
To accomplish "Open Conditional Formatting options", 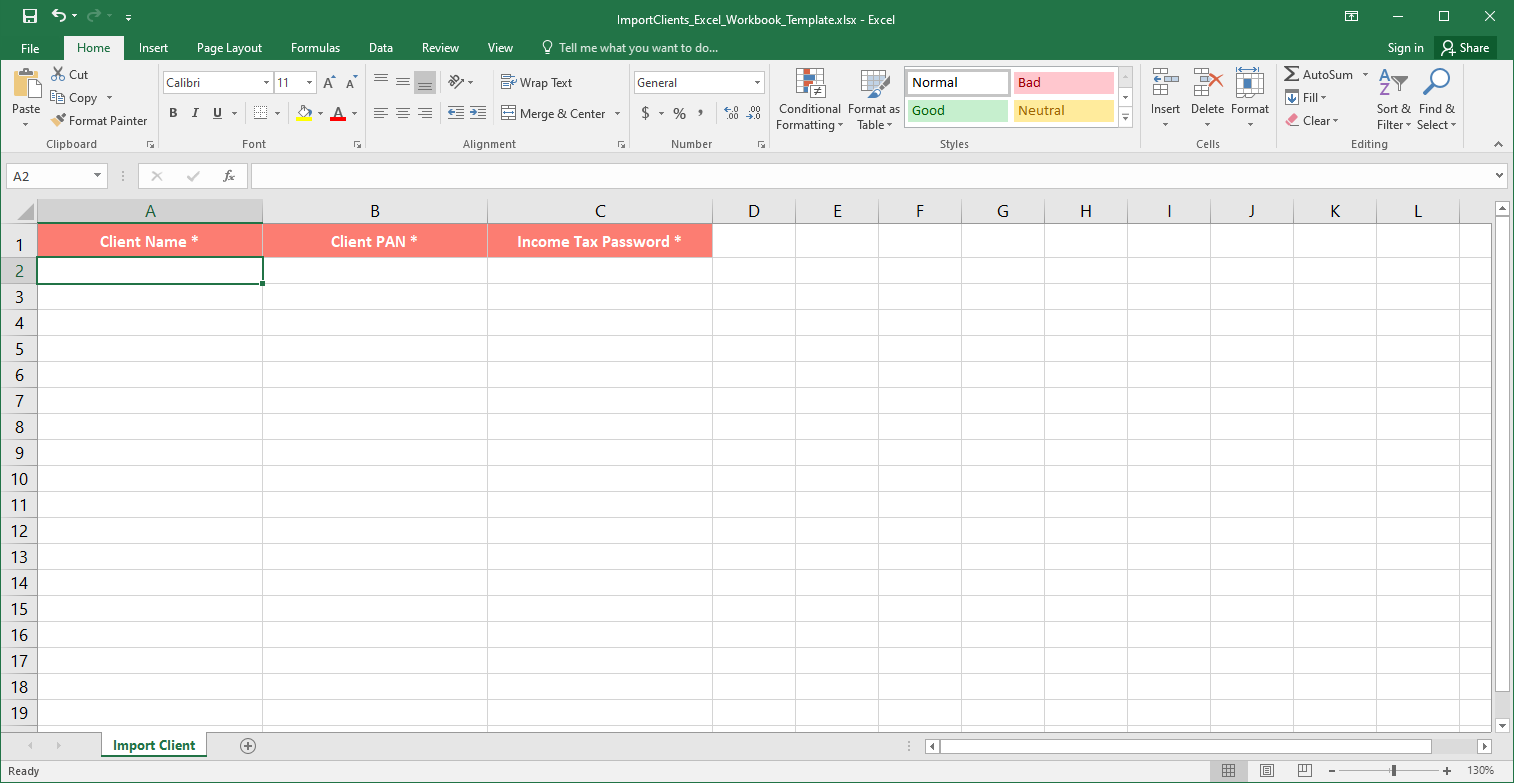I will pyautogui.click(x=810, y=100).
